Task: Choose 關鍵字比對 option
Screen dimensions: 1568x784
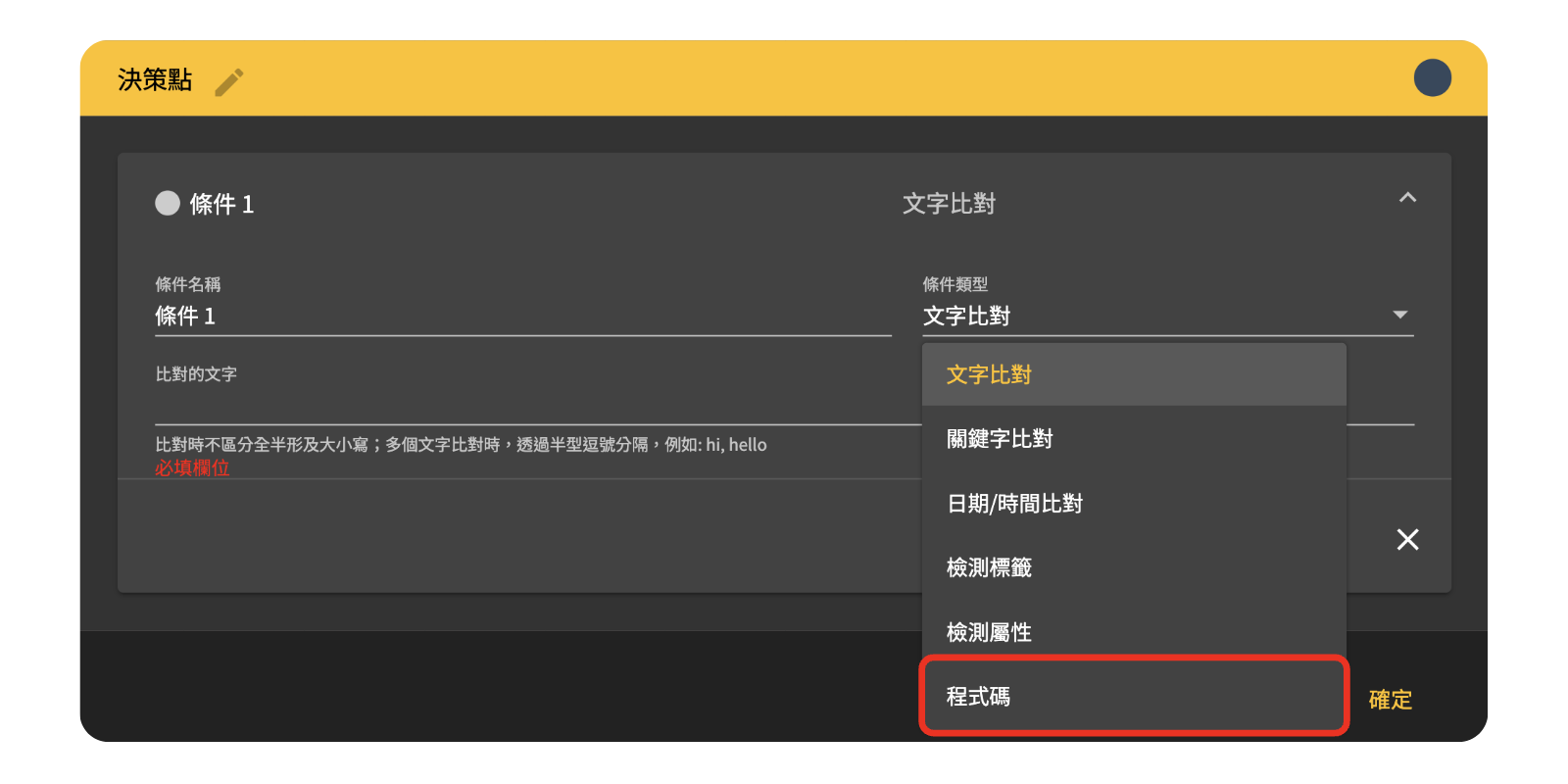Action: coord(1134,439)
